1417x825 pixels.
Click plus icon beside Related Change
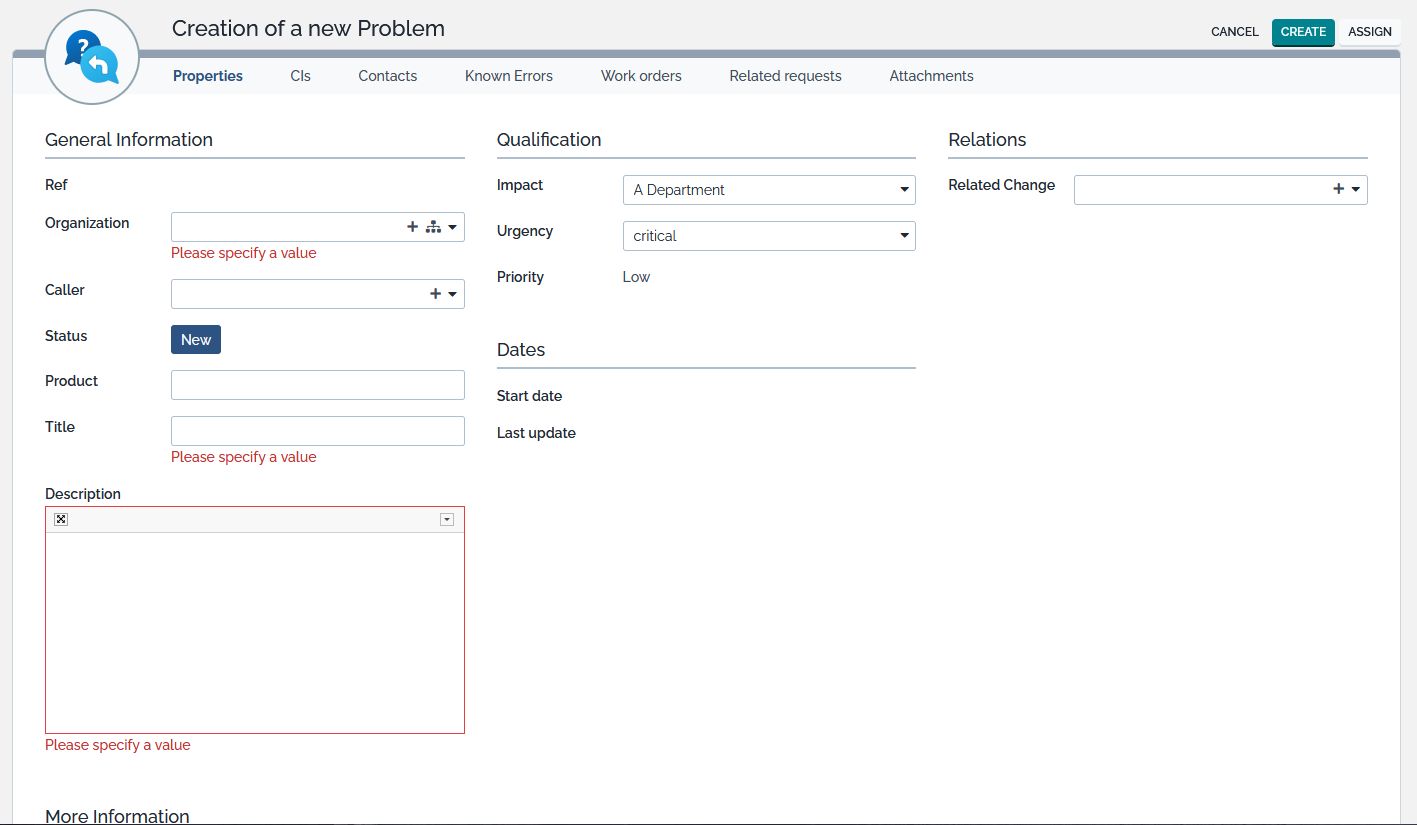point(1338,189)
